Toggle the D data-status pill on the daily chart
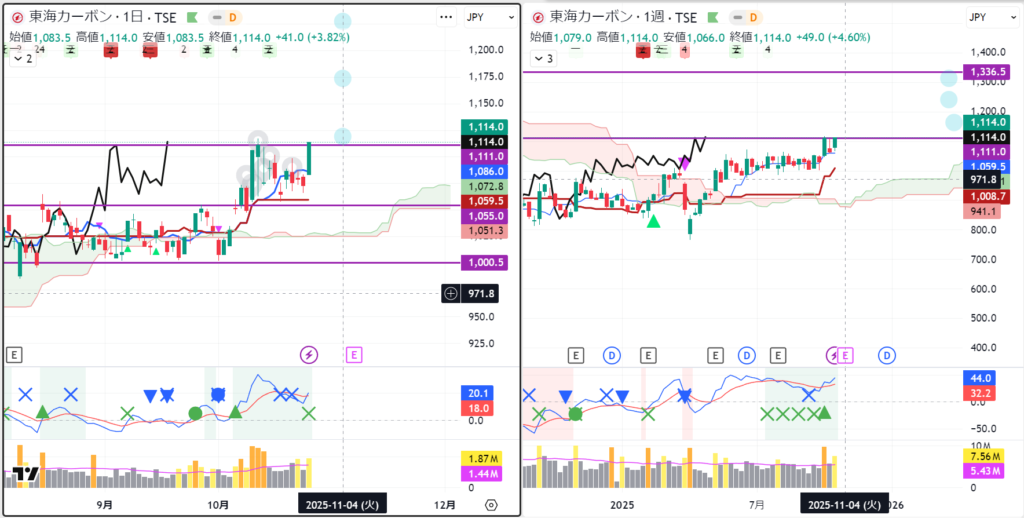The image size is (1024, 518). point(233,17)
